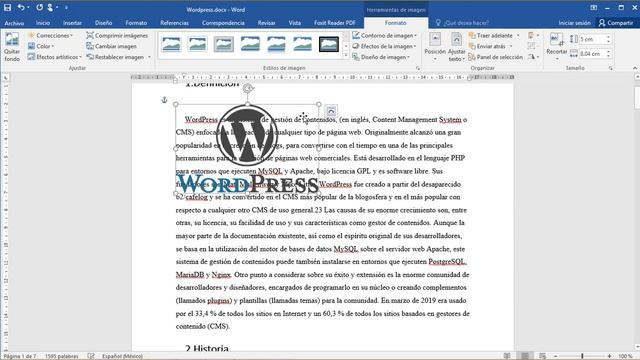
Task: Switch to read mode view icon
Action: (x=507, y=356)
